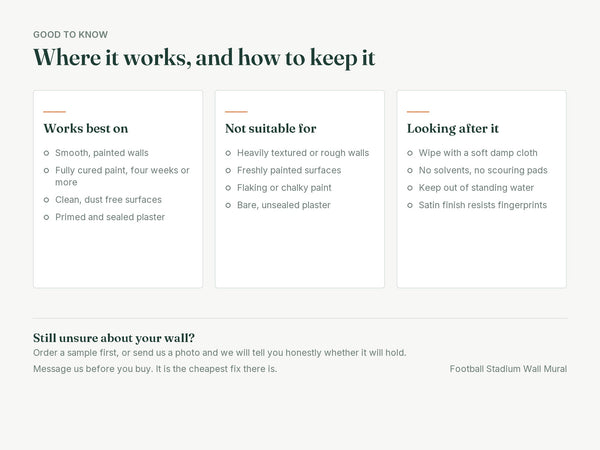This screenshot has width=600, height=450.
Task: Click bullet icon beside 'Flaking or chalky paint'
Action: pyautogui.click(x=228, y=188)
